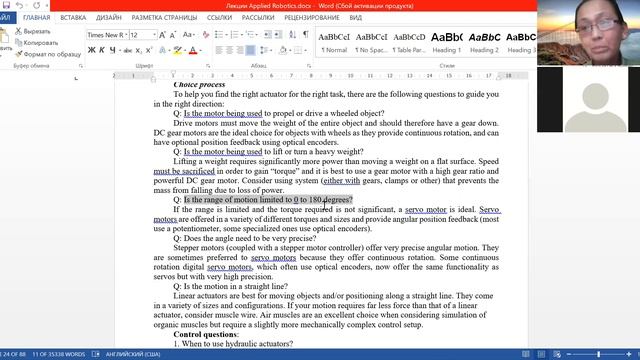Toggle bold Ж formatting
The width and height of the screenshot is (640, 360).
pyautogui.click(x=92, y=50)
